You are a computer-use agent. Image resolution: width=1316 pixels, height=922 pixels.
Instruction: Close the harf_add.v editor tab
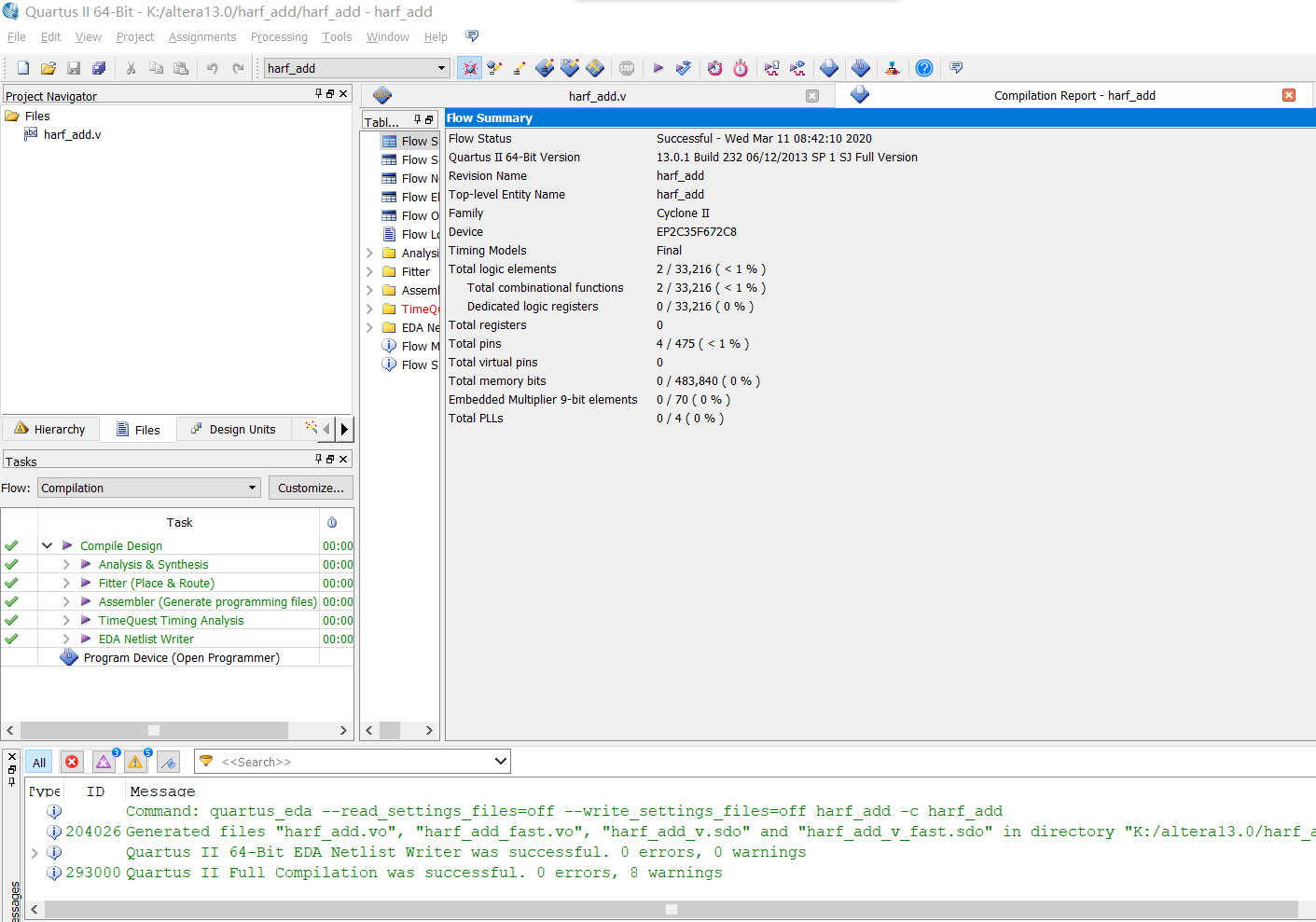click(812, 96)
